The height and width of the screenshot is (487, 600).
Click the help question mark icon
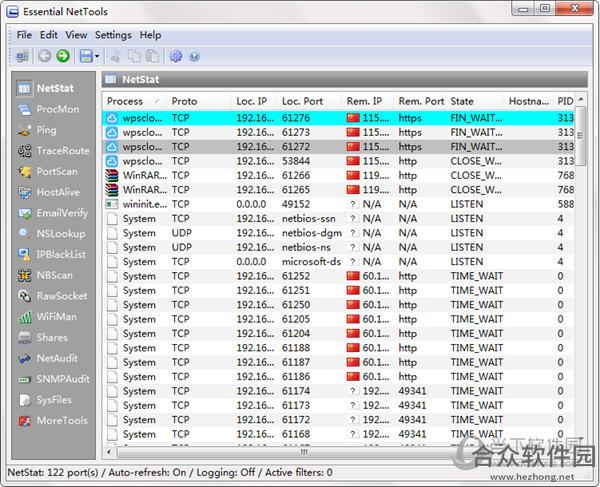(194, 56)
